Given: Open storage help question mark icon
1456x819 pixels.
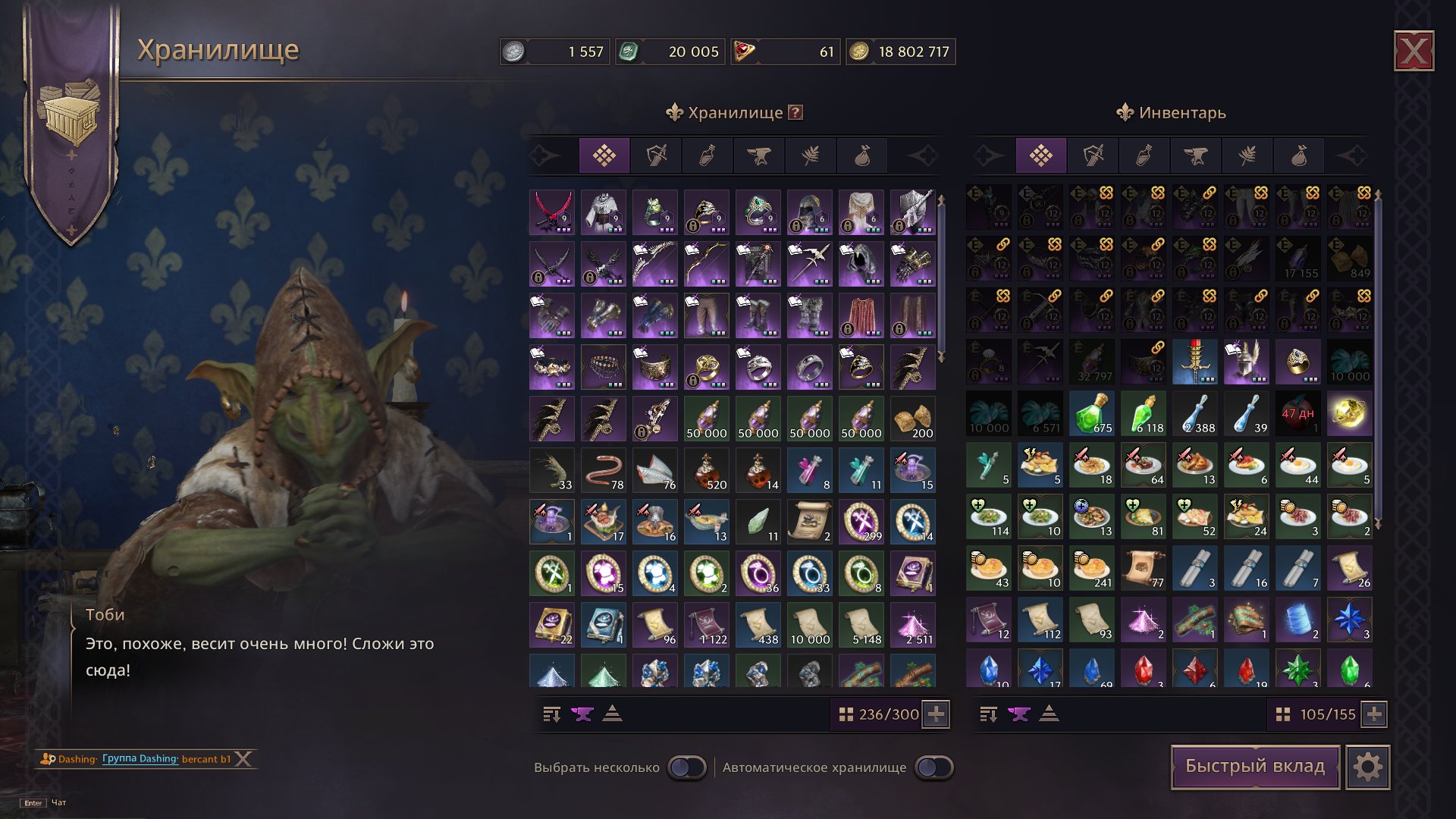Looking at the screenshot, I should tap(795, 112).
